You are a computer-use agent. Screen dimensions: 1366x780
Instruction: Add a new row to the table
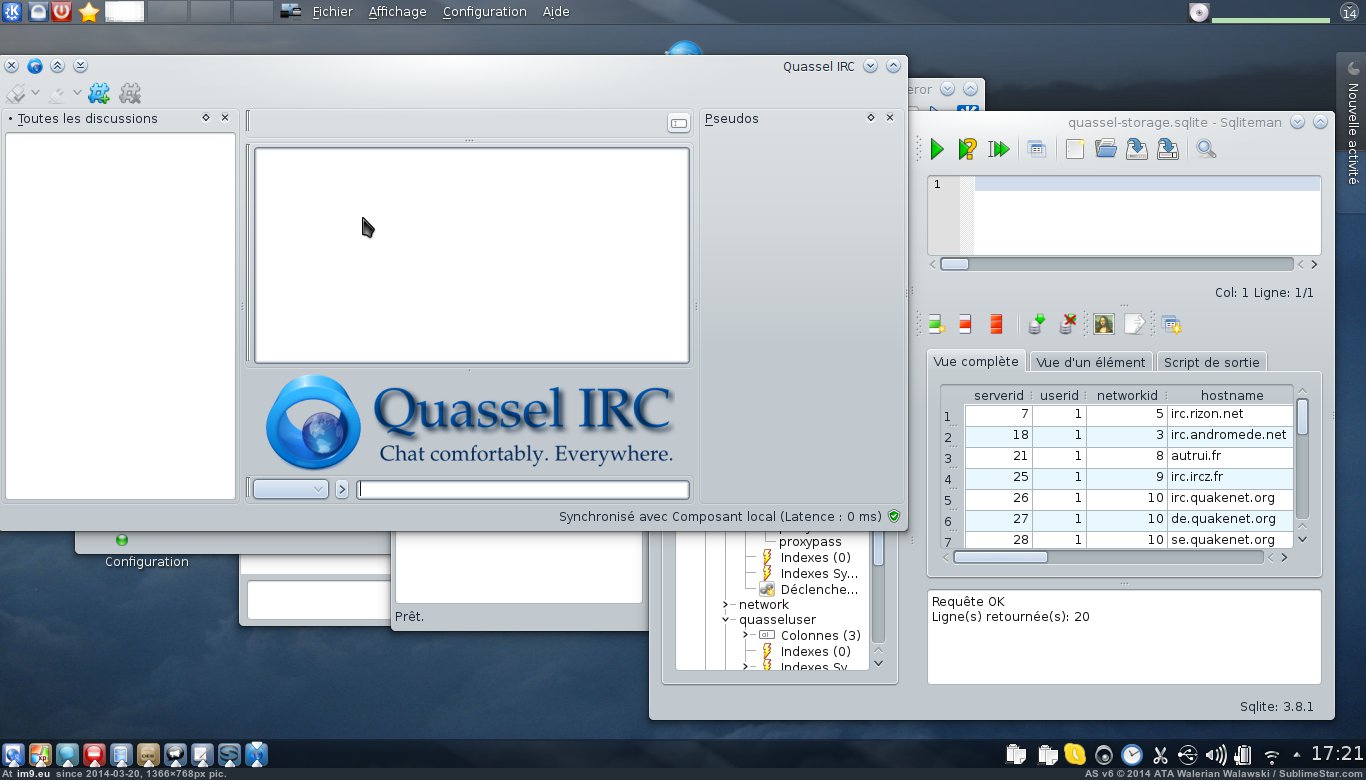[x=936, y=324]
